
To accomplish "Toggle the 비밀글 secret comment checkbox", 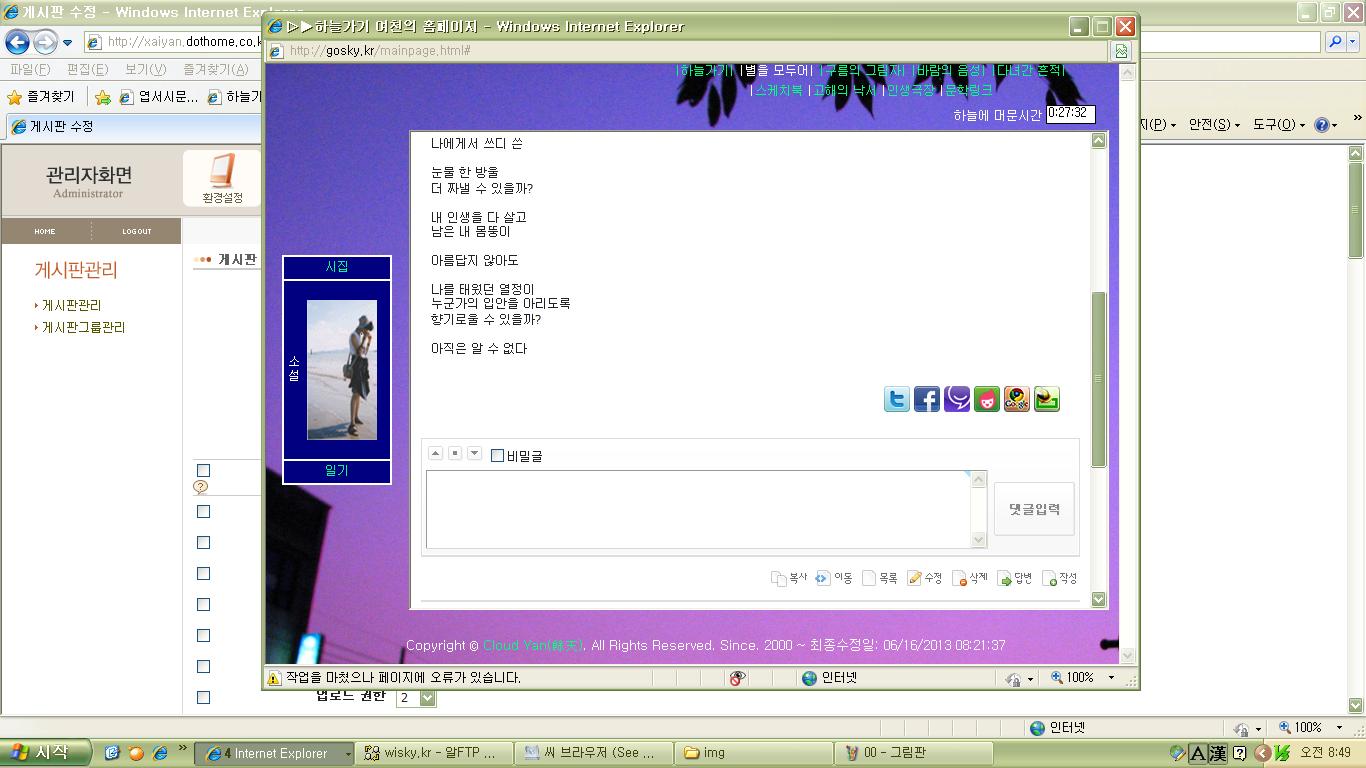I will [497, 456].
